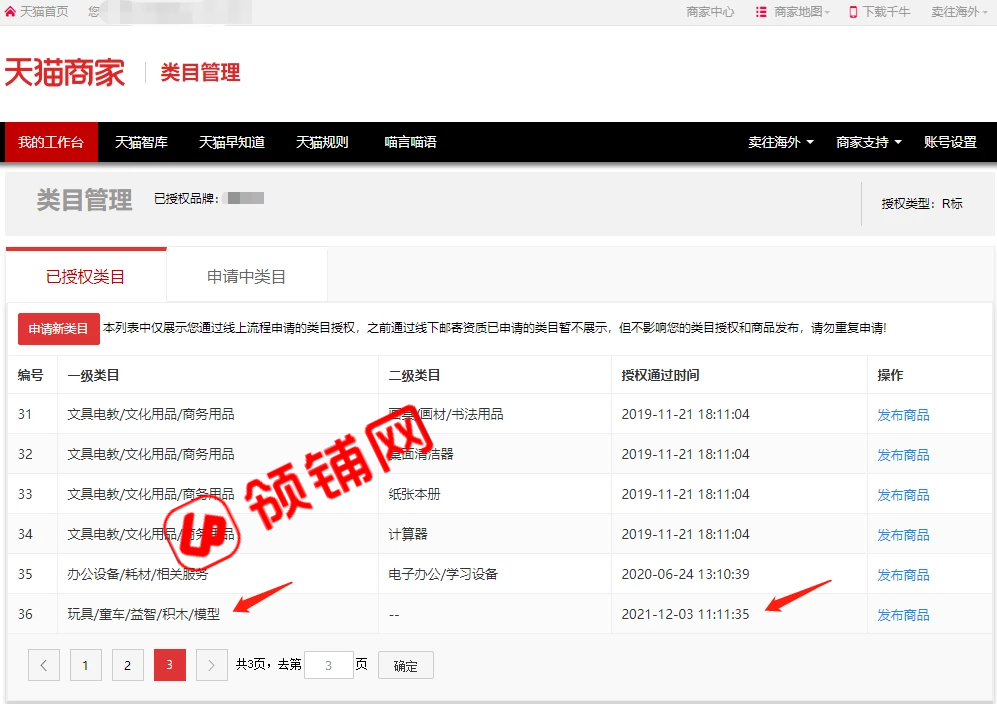Expand 卖往海外 dropdown in the top bar
The image size is (997, 704).
(x=959, y=11)
